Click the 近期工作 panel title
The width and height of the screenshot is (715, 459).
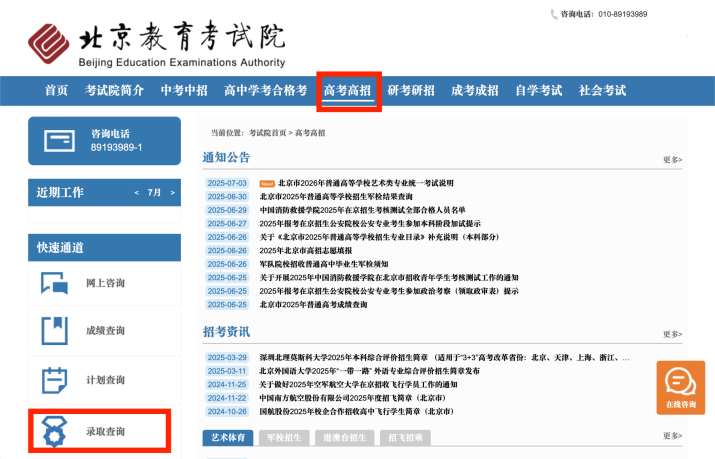(60, 193)
